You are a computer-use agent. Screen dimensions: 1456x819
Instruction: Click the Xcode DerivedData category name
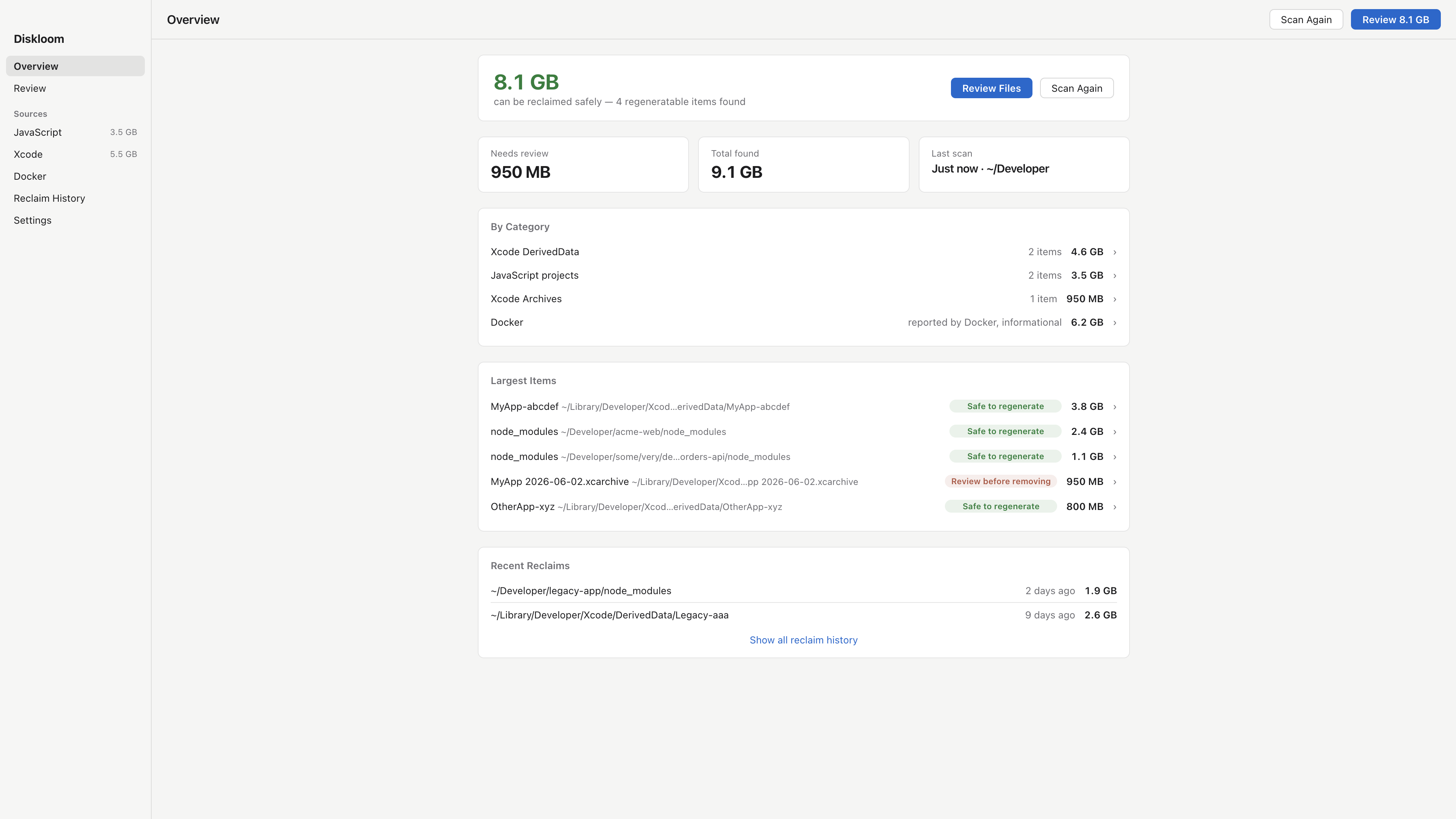point(535,252)
